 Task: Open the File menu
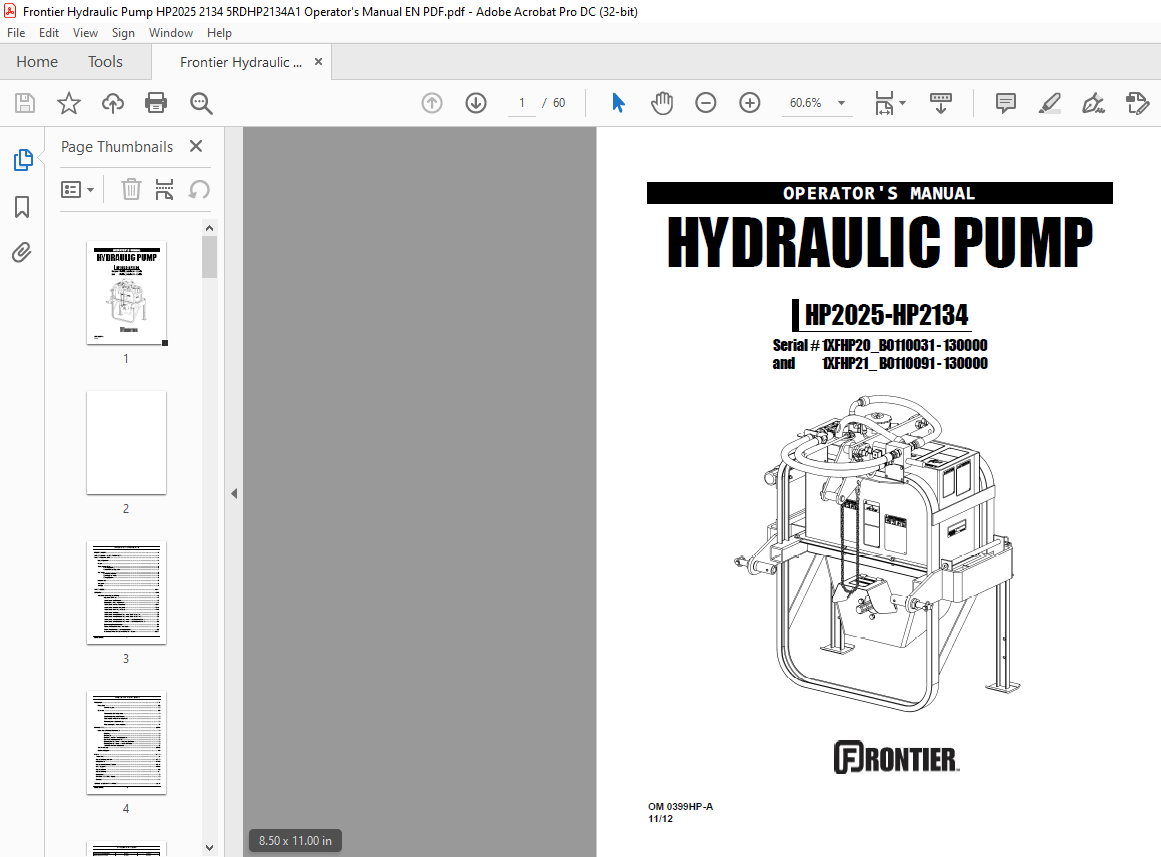click(16, 33)
